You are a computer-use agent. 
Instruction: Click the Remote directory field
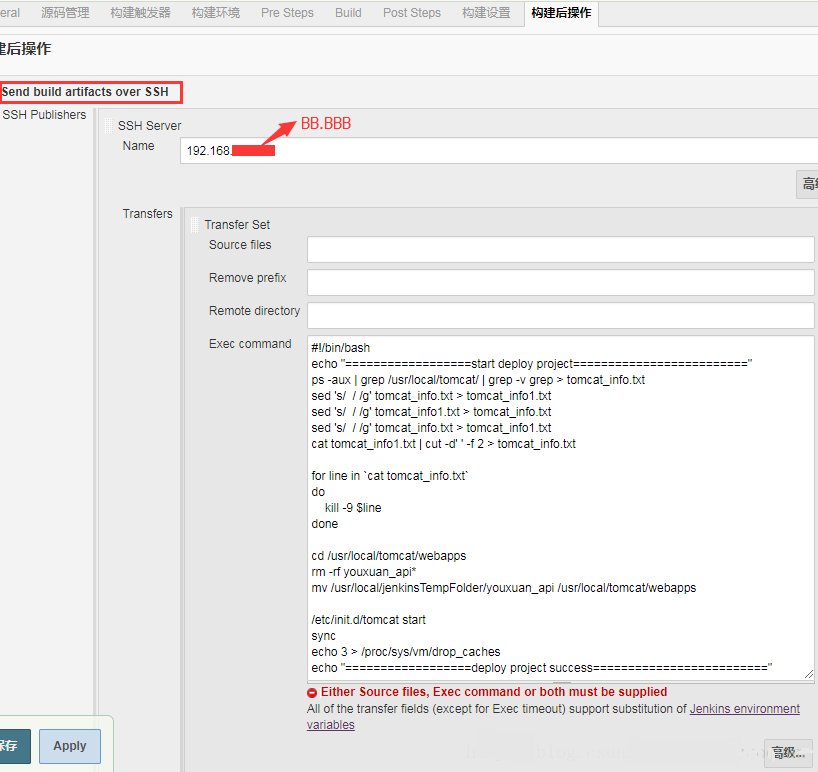(560, 315)
